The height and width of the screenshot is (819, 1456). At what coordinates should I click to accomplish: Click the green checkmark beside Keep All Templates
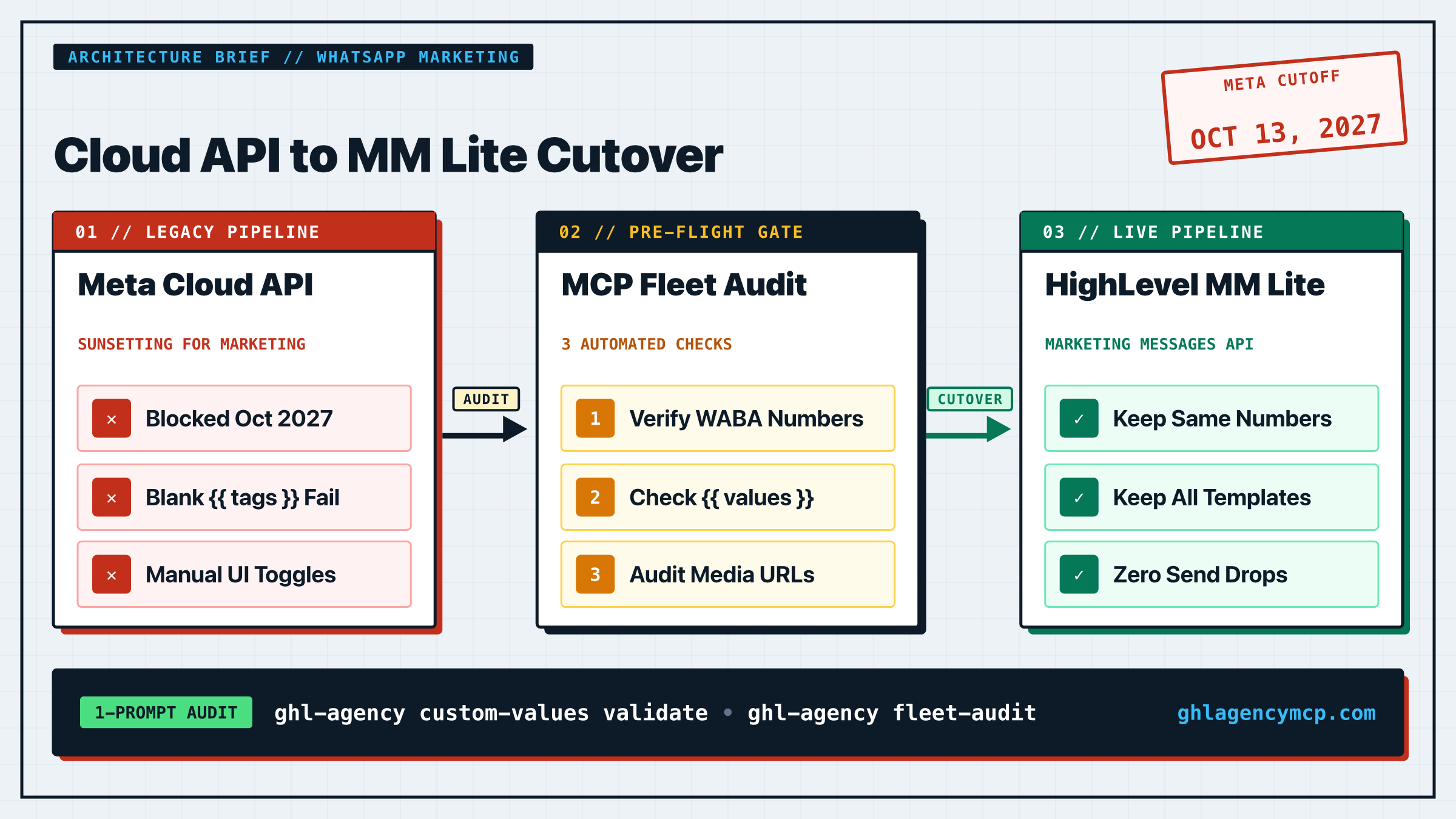coord(1079,497)
